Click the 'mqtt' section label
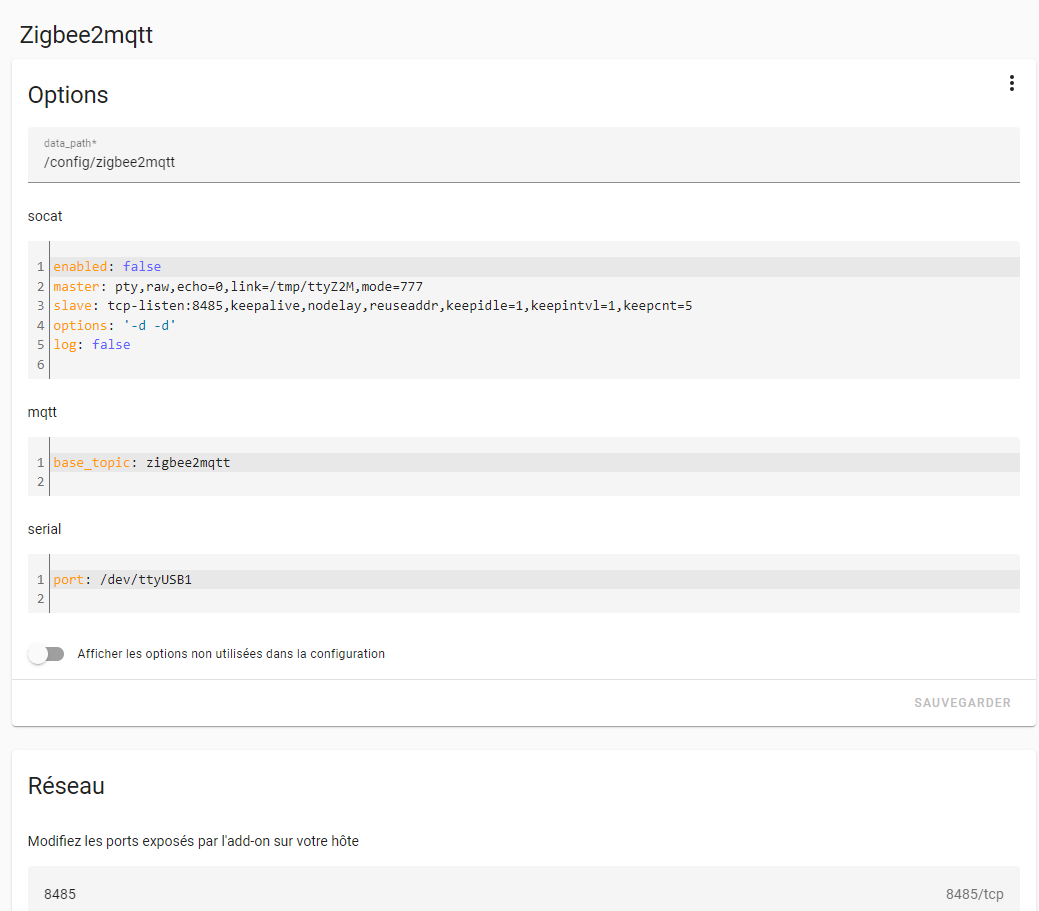1039x911 pixels. [42, 412]
